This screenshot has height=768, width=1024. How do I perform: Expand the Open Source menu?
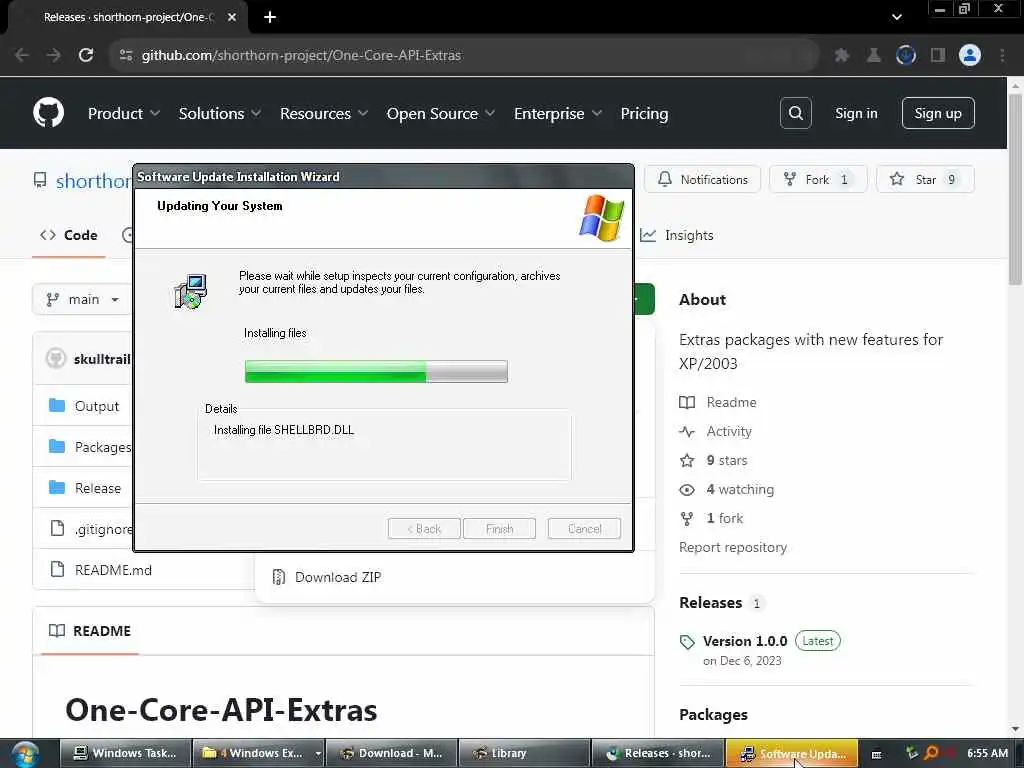(x=441, y=114)
